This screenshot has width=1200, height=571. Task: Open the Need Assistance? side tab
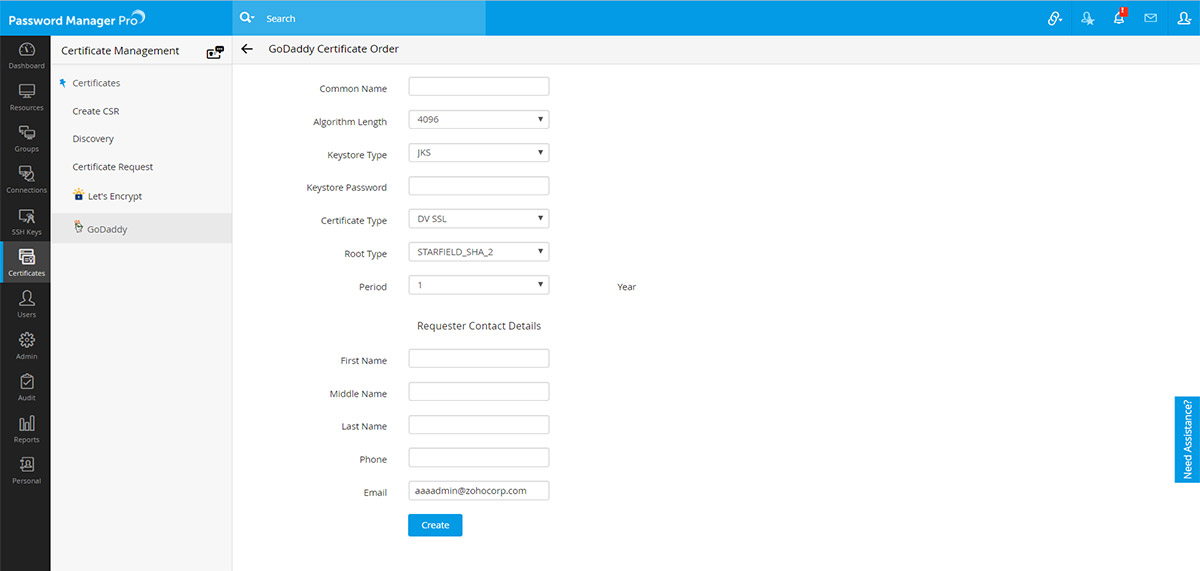click(x=1187, y=440)
